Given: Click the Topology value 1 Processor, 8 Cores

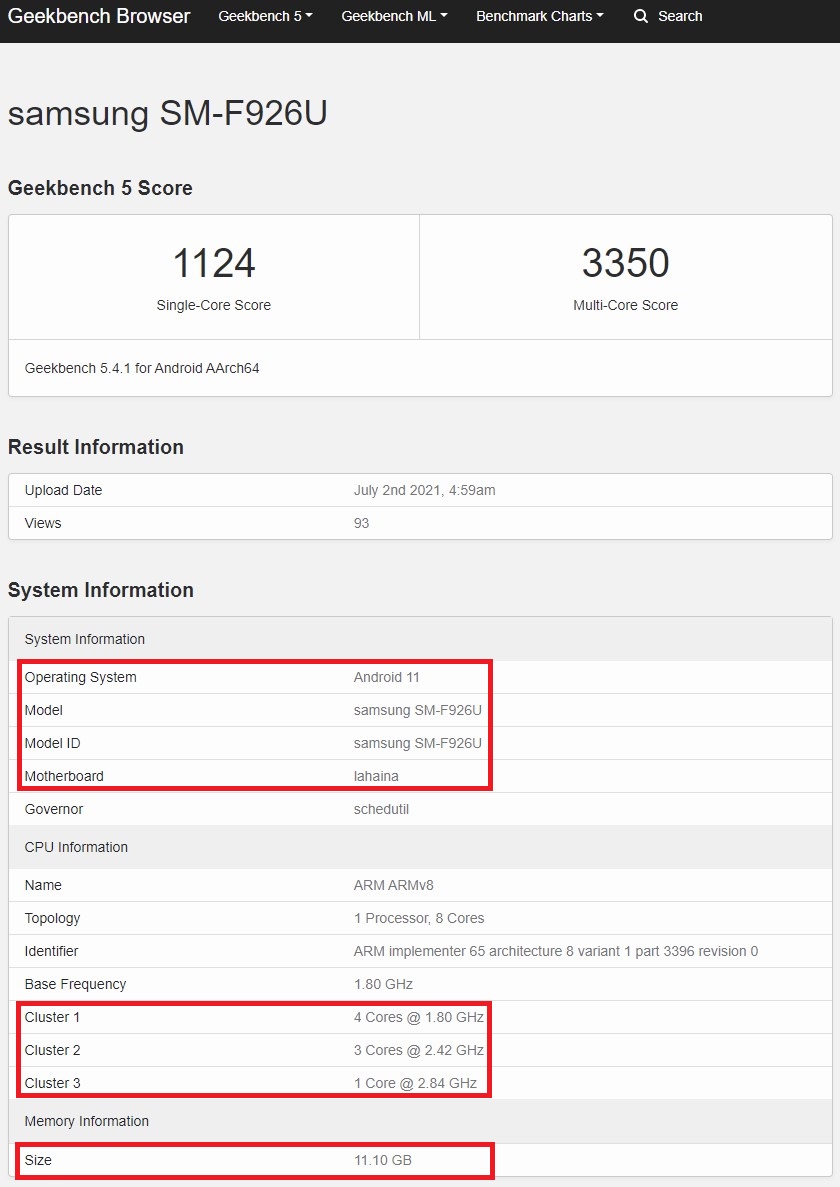Looking at the screenshot, I should click(x=419, y=918).
